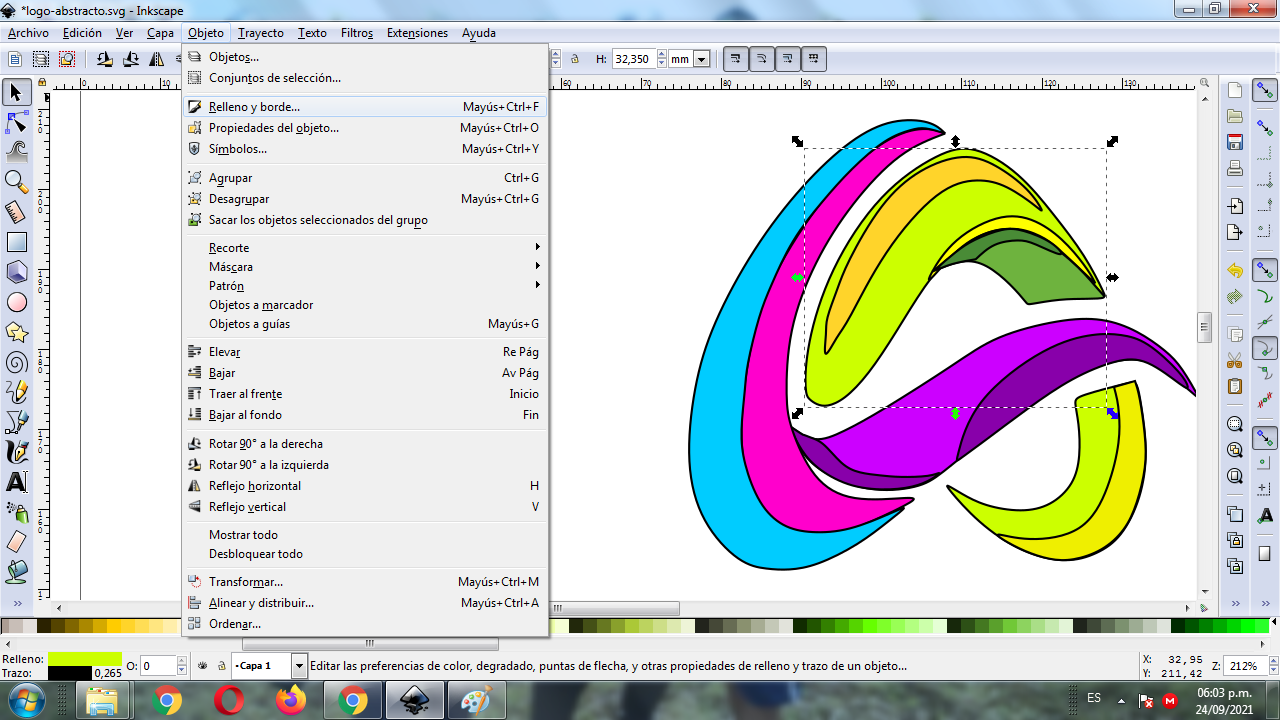Click the Undo yellow arrow icon

[x=1235, y=271]
